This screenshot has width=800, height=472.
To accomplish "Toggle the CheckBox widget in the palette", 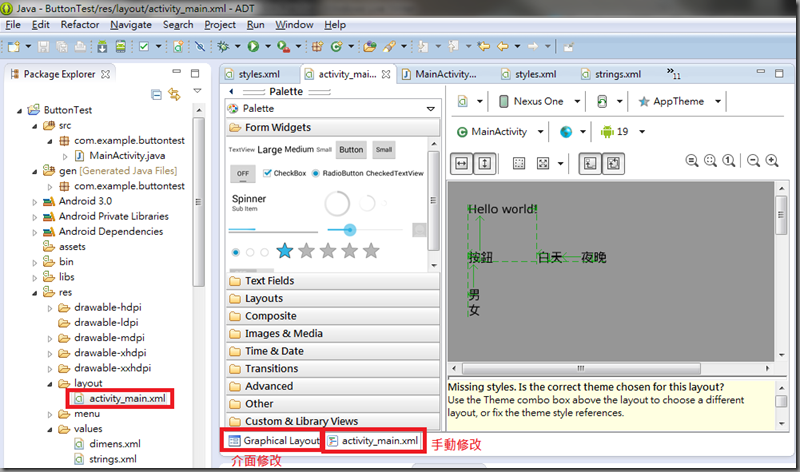I will pyautogui.click(x=285, y=173).
